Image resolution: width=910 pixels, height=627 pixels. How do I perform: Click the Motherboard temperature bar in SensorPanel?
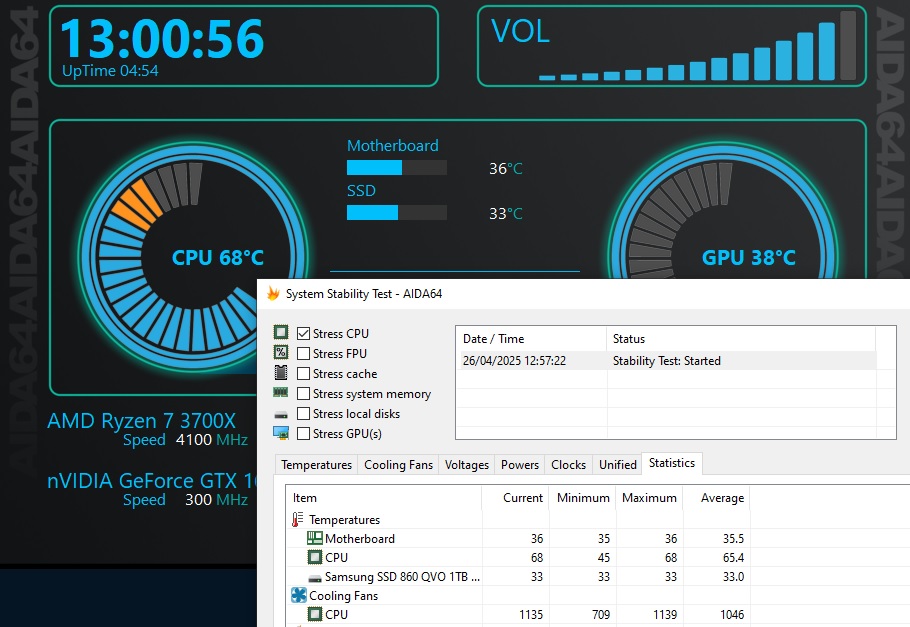(x=397, y=168)
